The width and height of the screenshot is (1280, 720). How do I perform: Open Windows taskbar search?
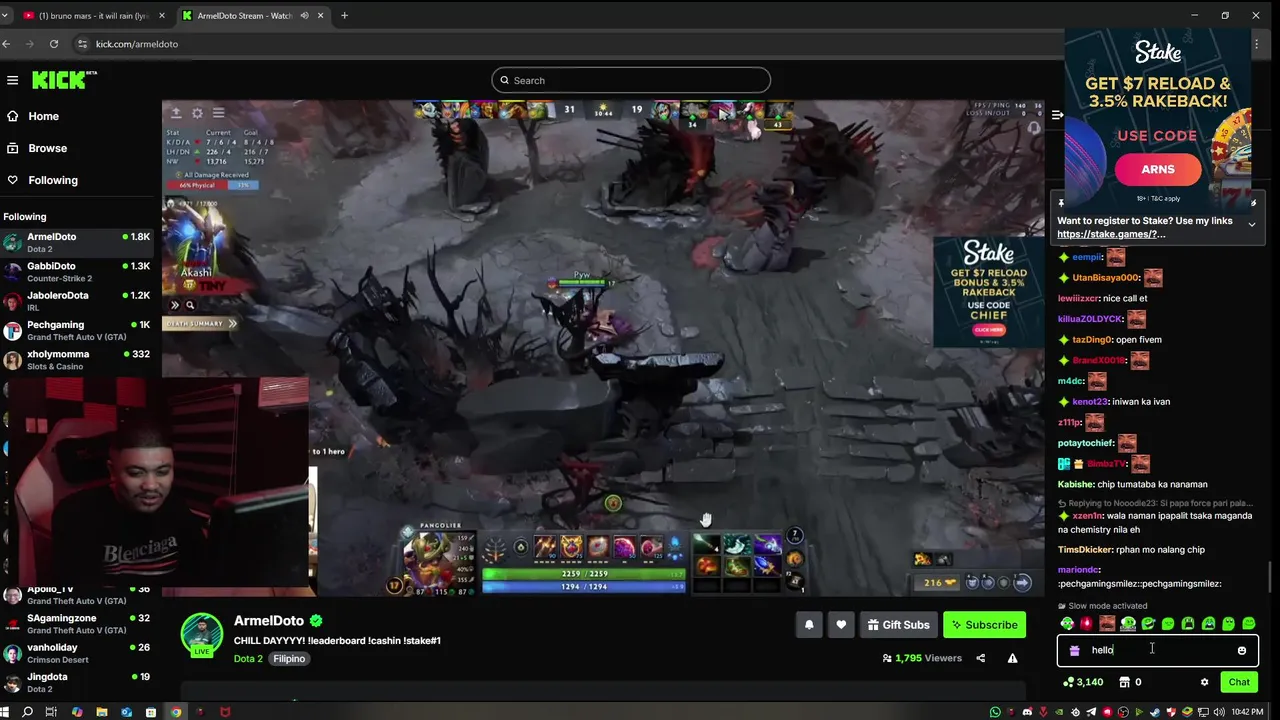(x=28, y=712)
